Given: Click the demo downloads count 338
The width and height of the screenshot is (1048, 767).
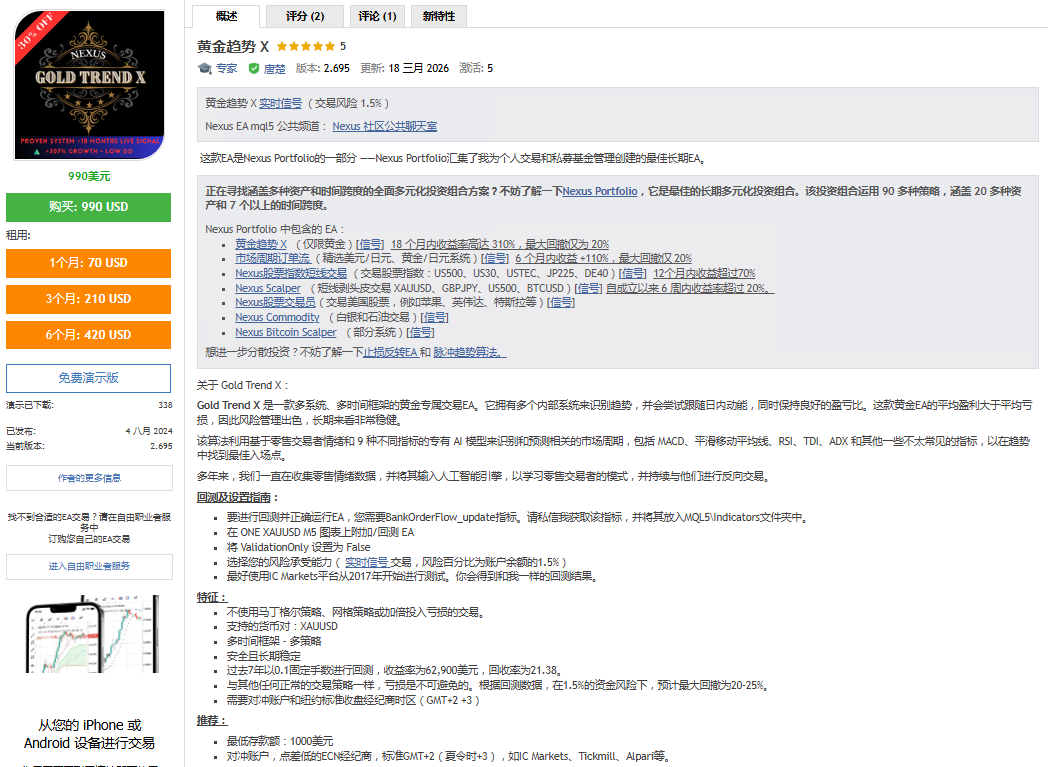Looking at the screenshot, I should 165,405.
